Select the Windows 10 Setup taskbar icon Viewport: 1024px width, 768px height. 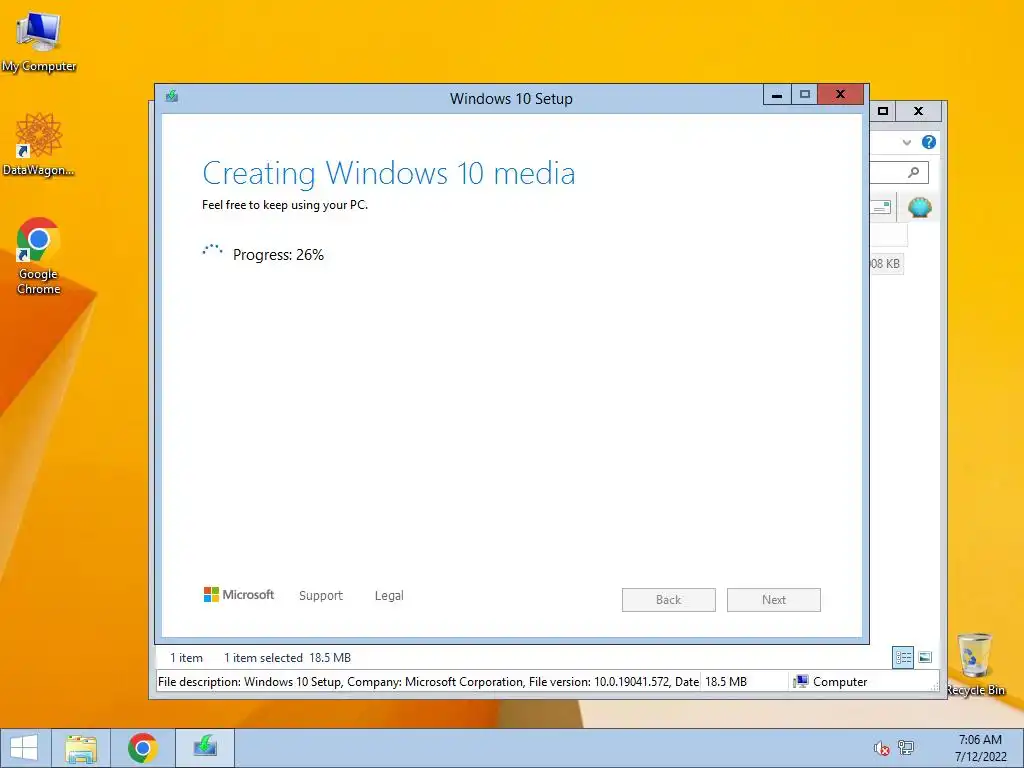click(x=205, y=748)
